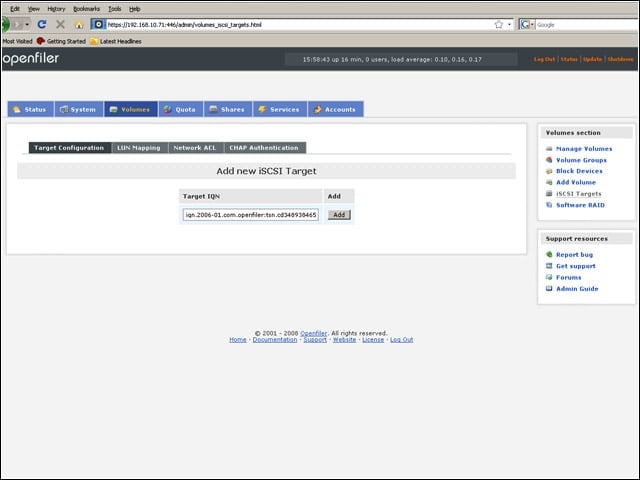The height and width of the screenshot is (480, 640).
Task: Click the stop loading X icon
Action: (x=60, y=24)
